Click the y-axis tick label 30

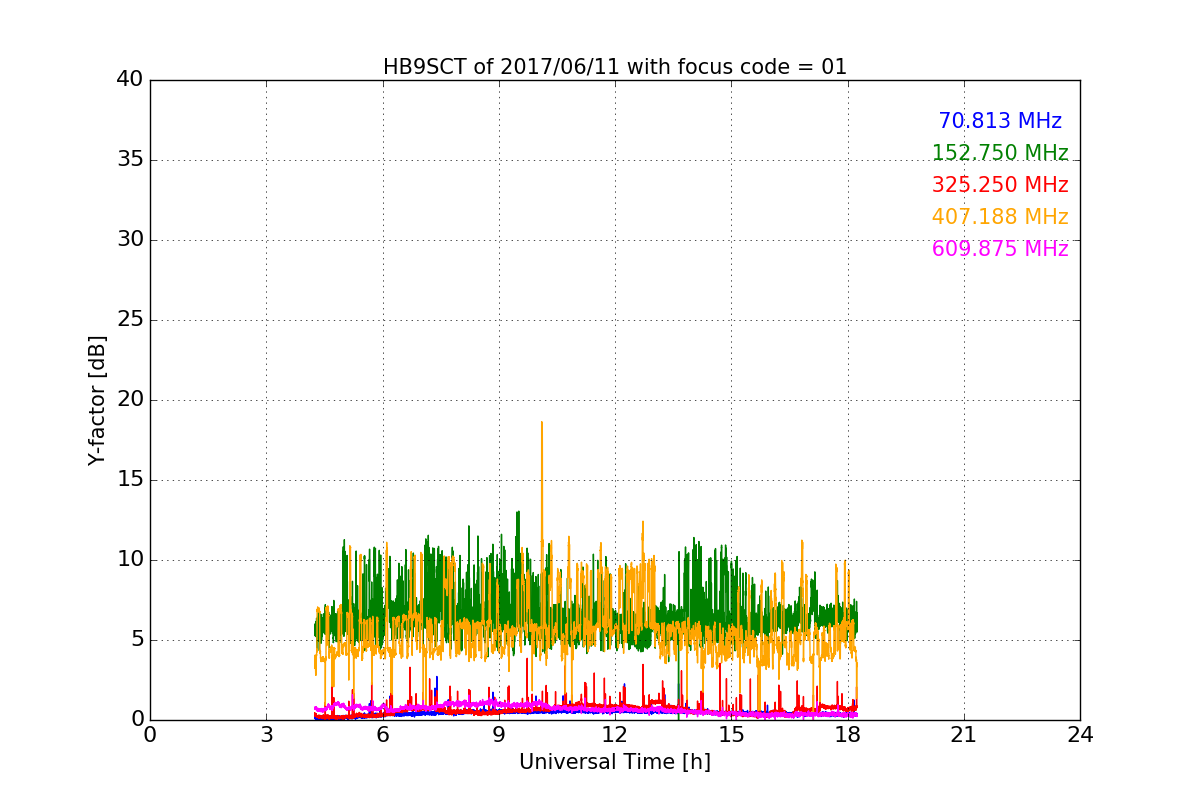tap(130, 240)
